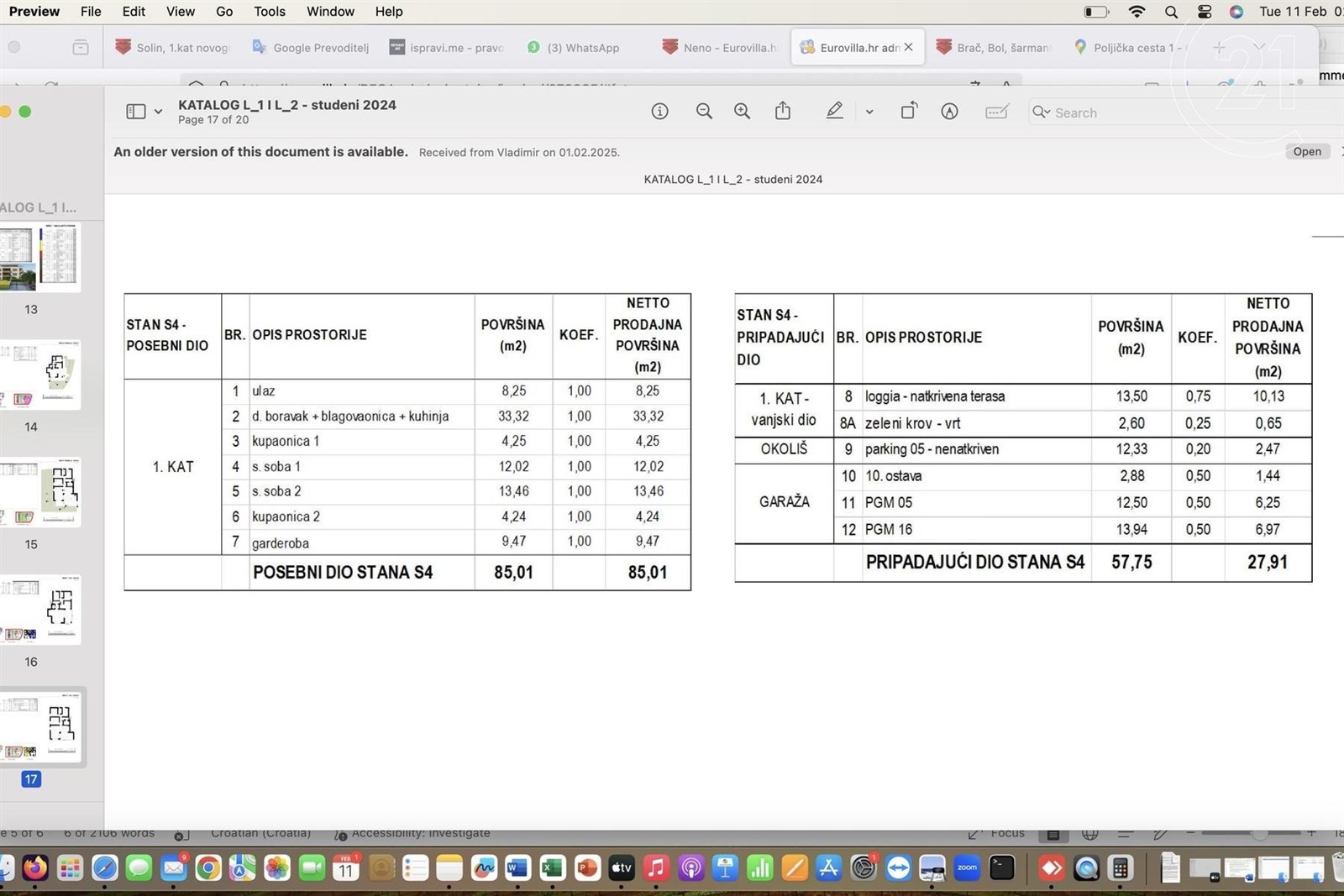Launch Microsoft Excel from the Dock
This screenshot has height=896, width=1344.
(552, 868)
